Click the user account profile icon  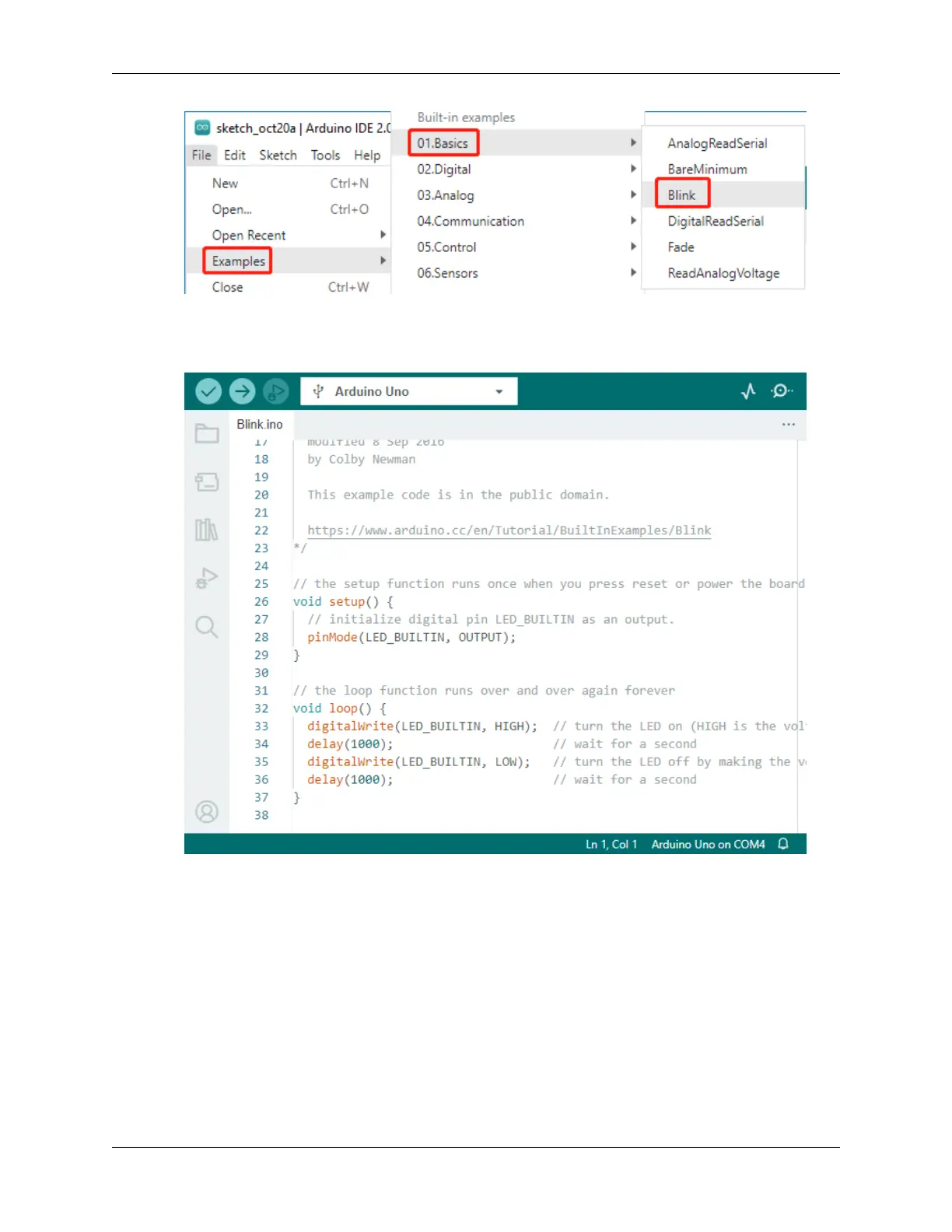[207, 812]
